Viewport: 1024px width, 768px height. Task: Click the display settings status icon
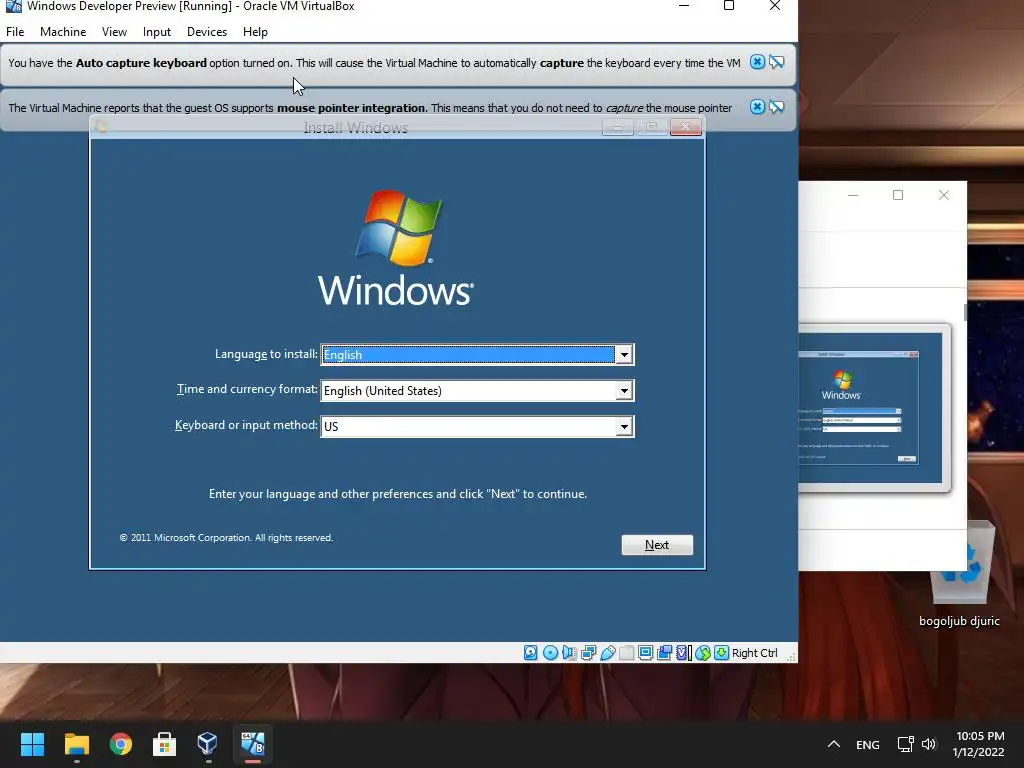point(645,652)
